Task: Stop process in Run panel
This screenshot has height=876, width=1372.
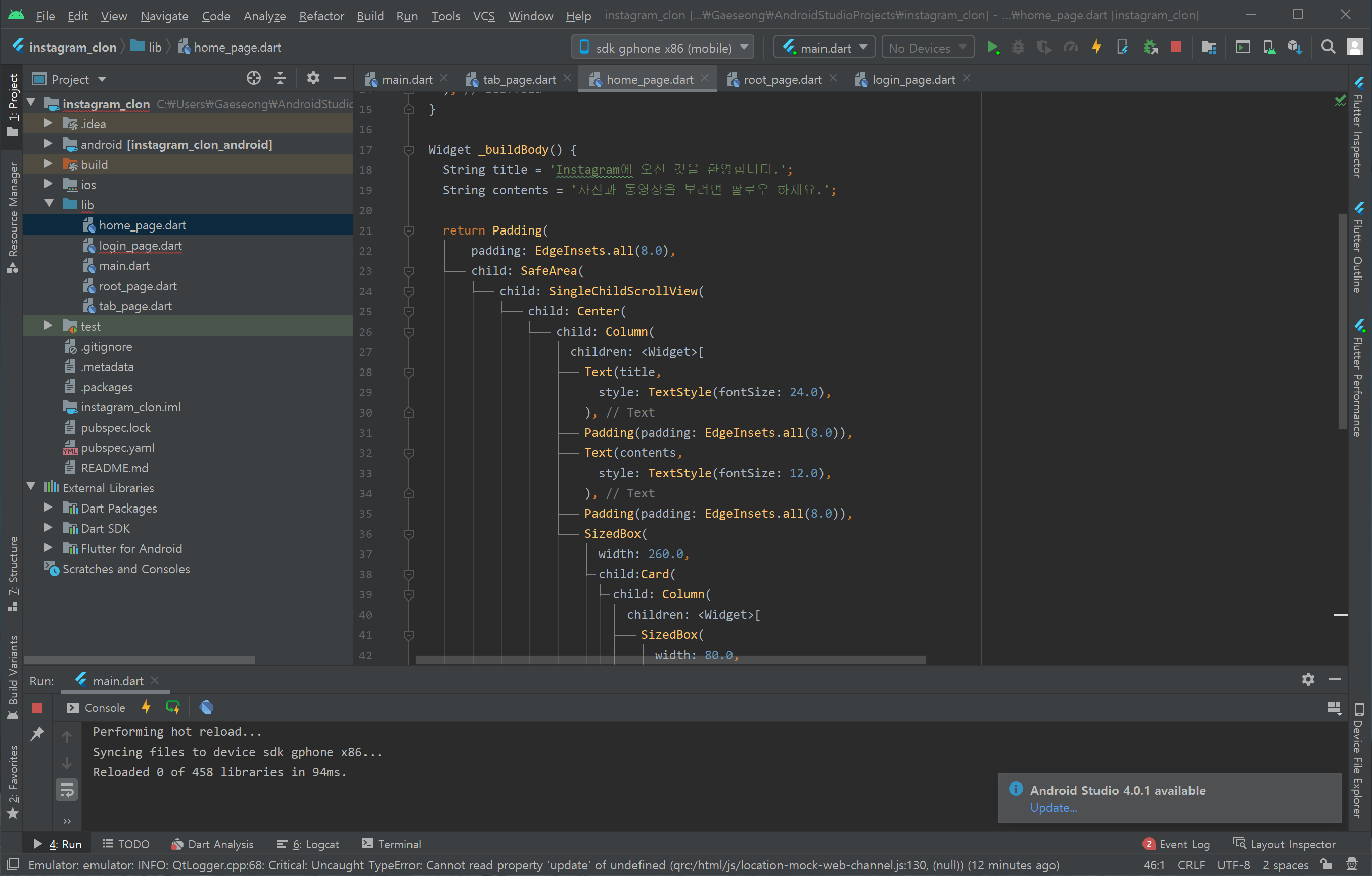Action: coord(37,707)
